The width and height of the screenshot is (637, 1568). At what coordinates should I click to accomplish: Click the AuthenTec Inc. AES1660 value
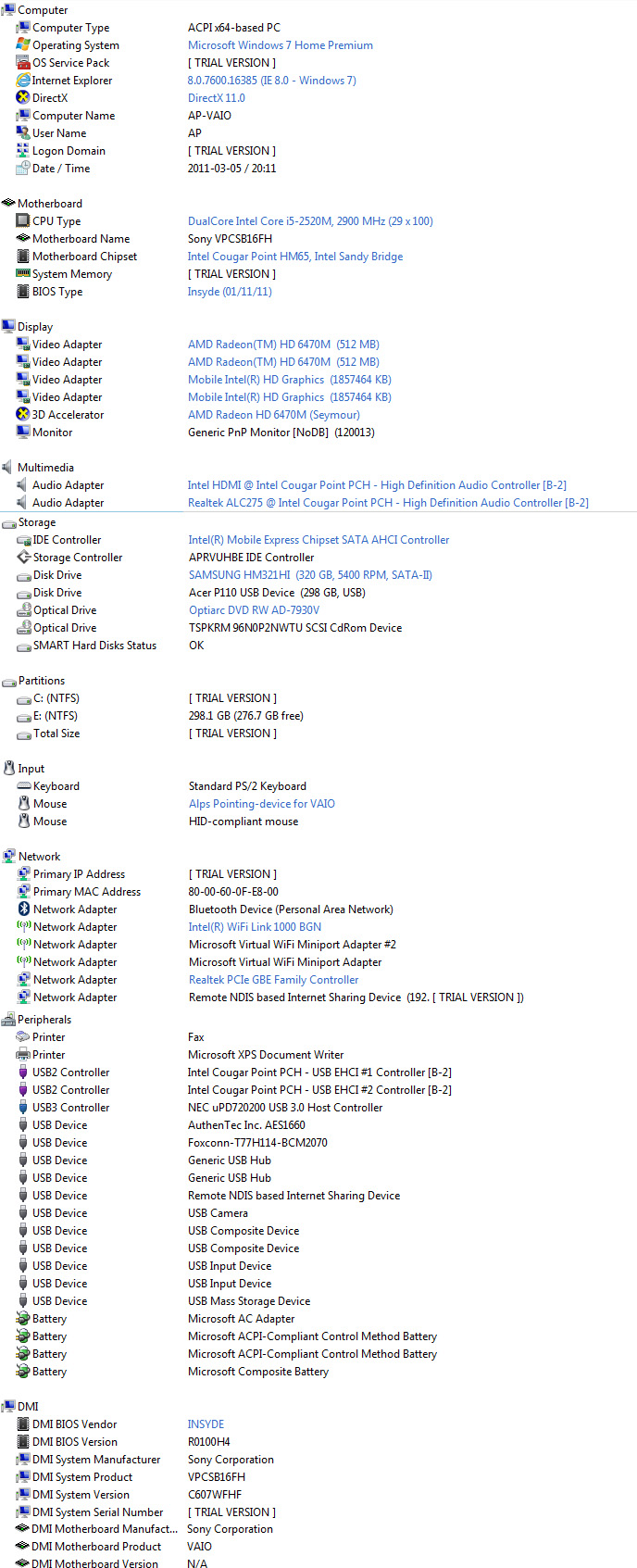tap(246, 1125)
